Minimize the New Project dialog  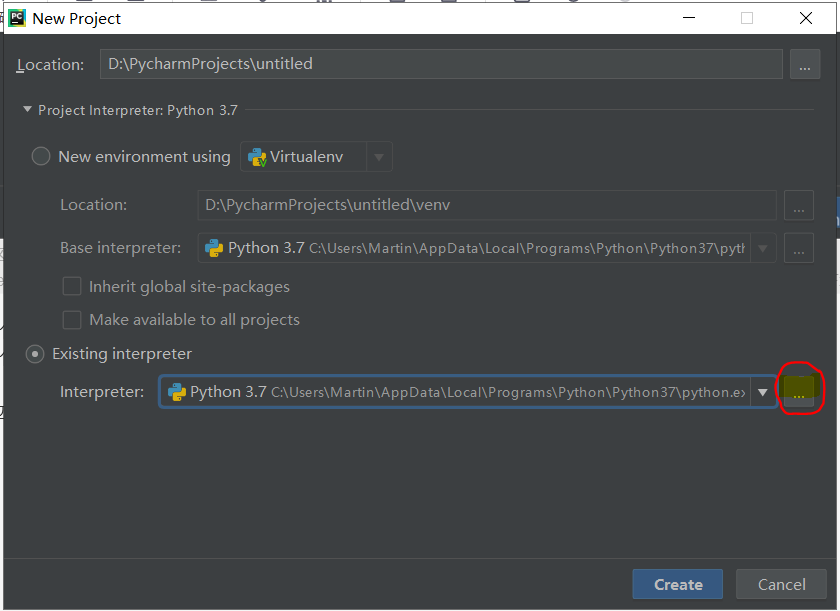tap(689, 18)
